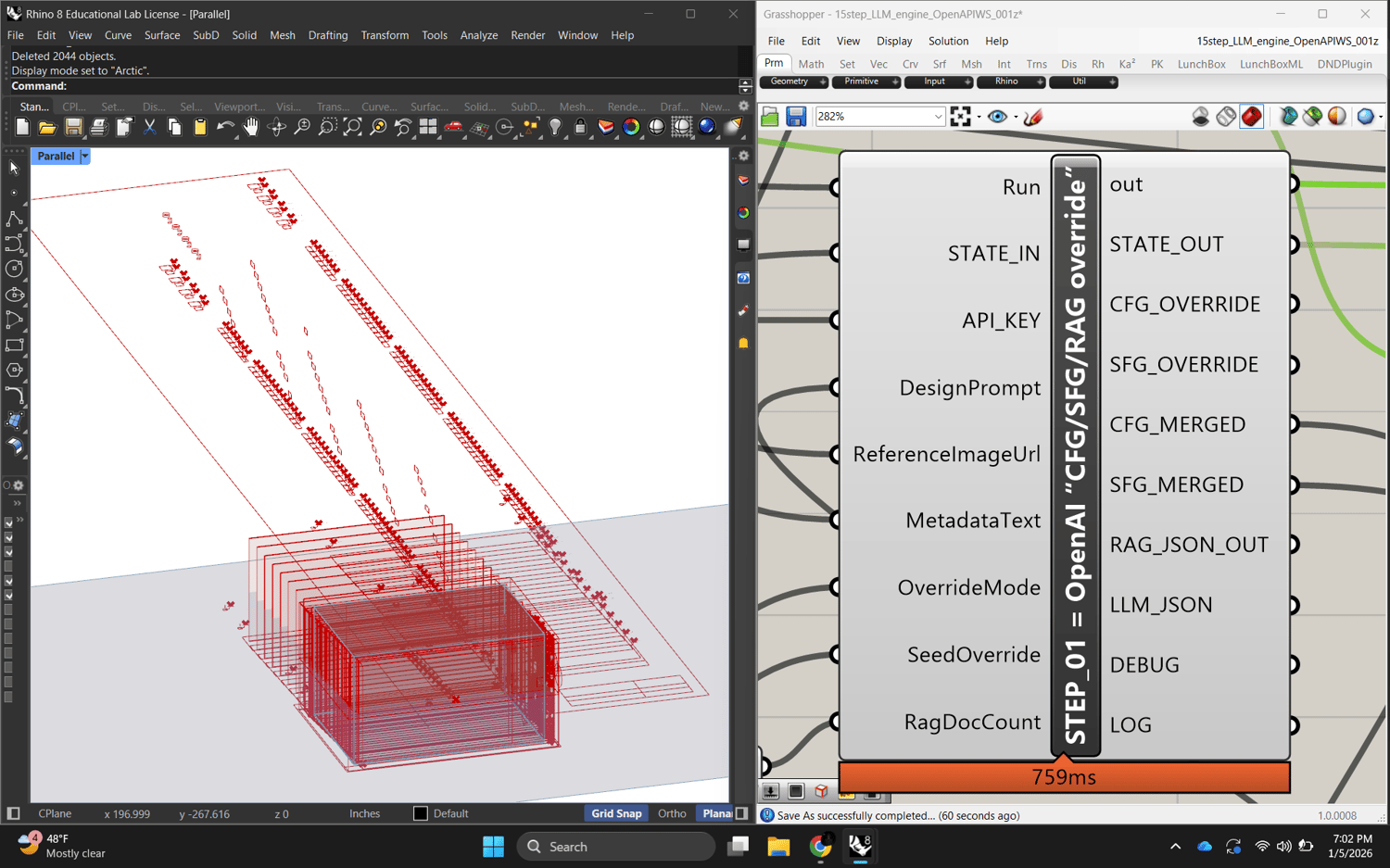Open the 282% zoom level dropdown

click(937, 117)
